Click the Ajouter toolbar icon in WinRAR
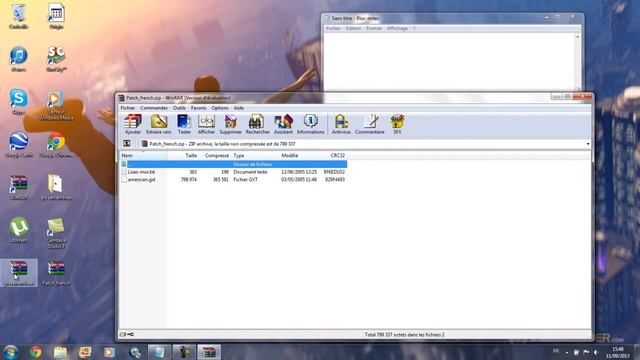Image resolution: width=640 pixels, height=360 pixels. [133, 124]
